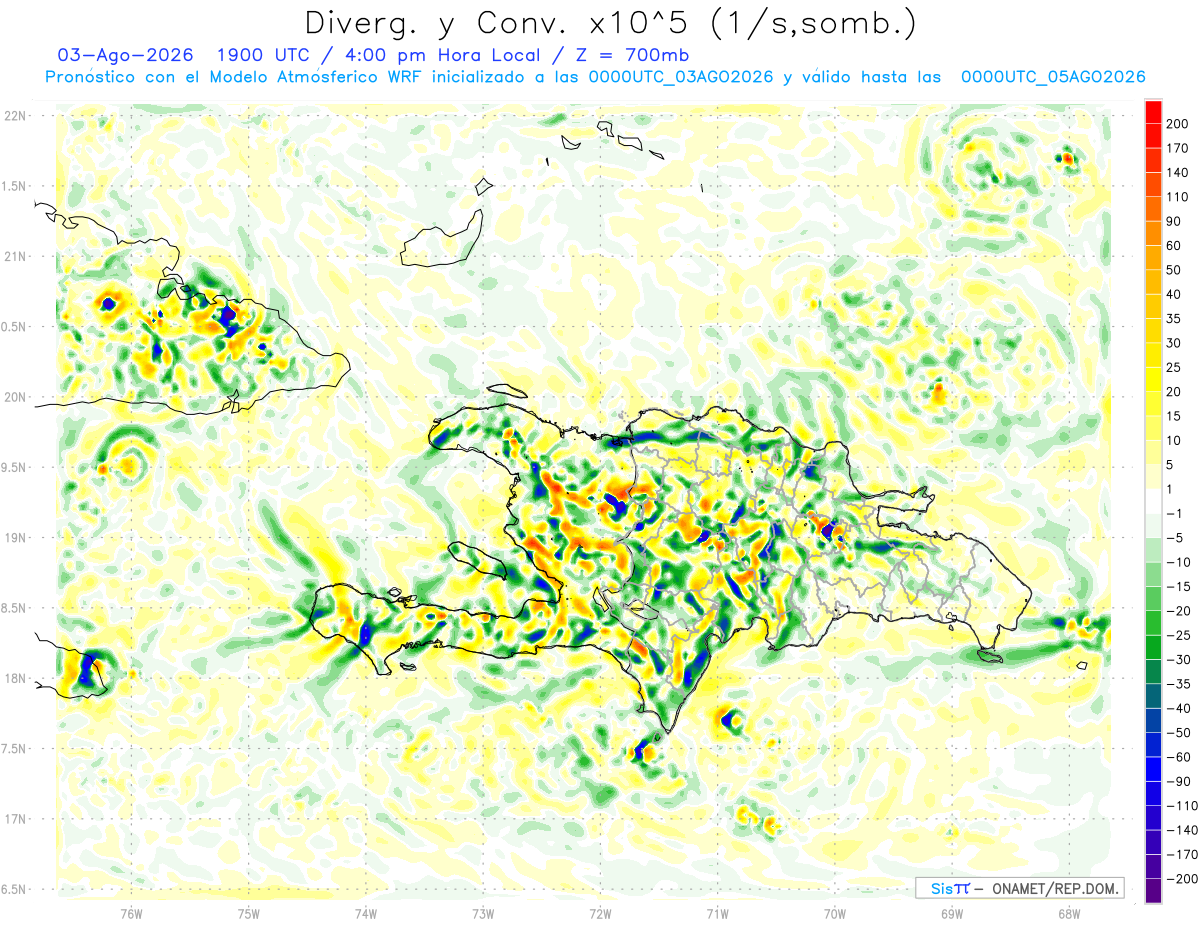Click the positive '50' colorbar value
This screenshot has height=927, width=1200.
pos(1175,270)
